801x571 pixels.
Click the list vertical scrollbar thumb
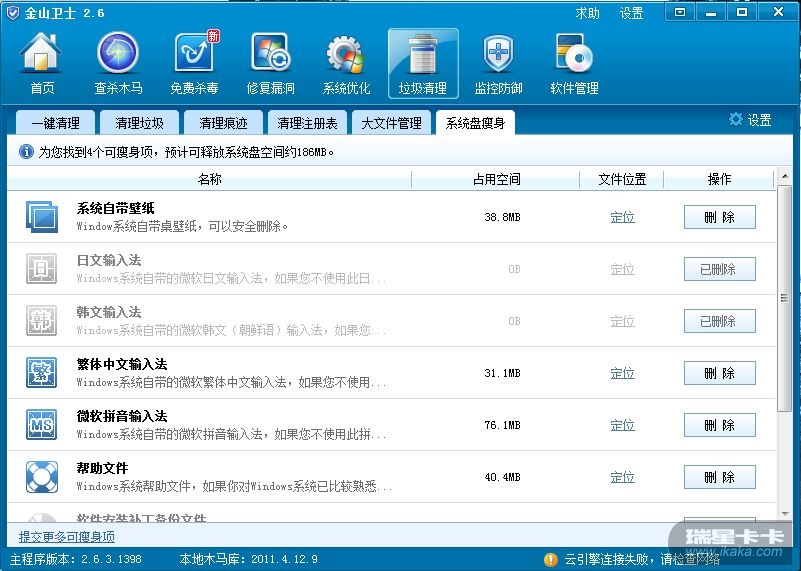784,298
